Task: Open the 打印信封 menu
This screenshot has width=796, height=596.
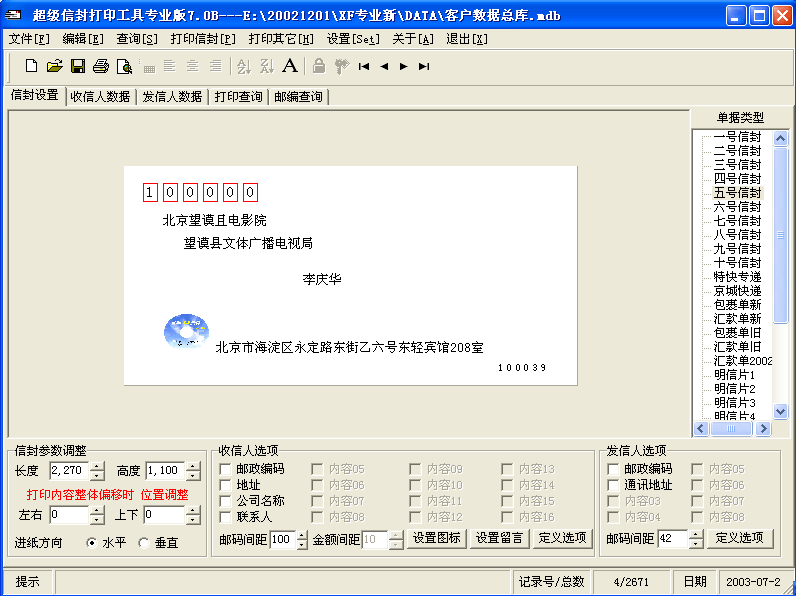Action: (x=203, y=39)
